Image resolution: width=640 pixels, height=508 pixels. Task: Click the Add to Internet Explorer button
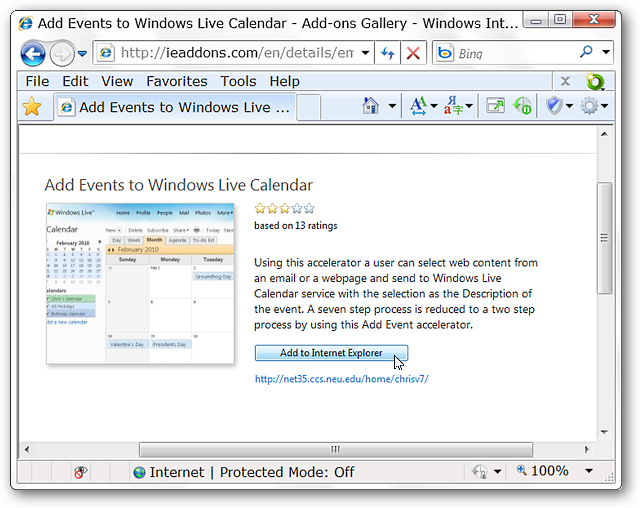click(x=331, y=353)
